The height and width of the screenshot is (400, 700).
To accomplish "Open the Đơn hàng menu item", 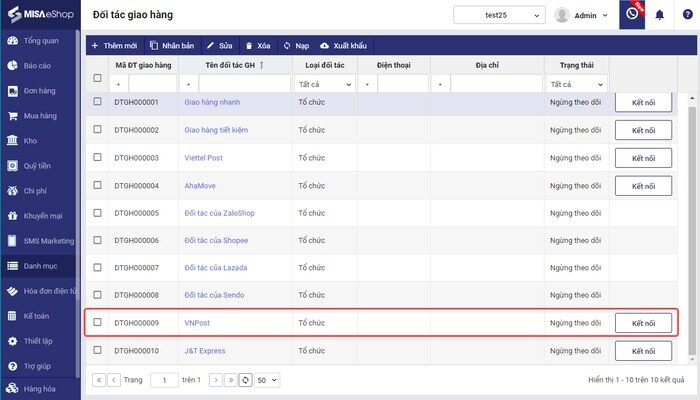I will 40,91.
